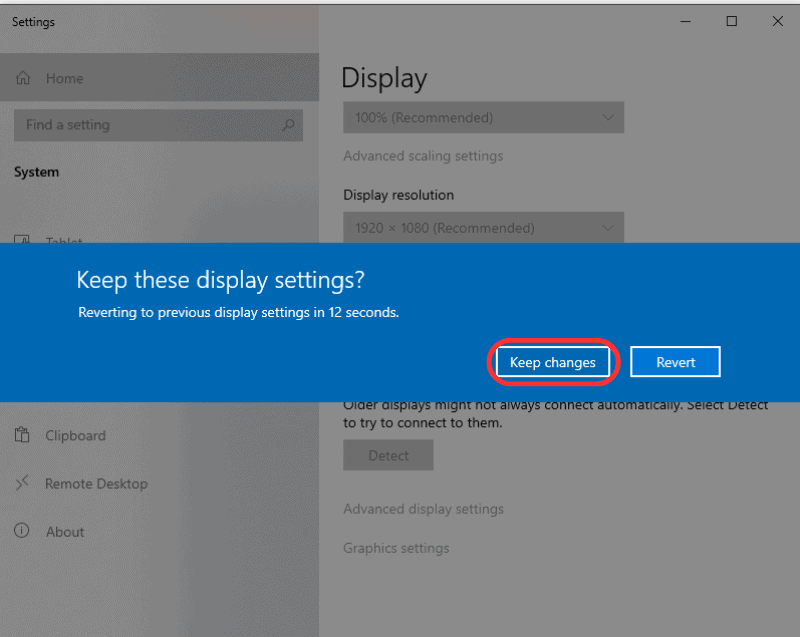Open the About settings page label
Screen dimensions: 800x637
[x=65, y=532]
